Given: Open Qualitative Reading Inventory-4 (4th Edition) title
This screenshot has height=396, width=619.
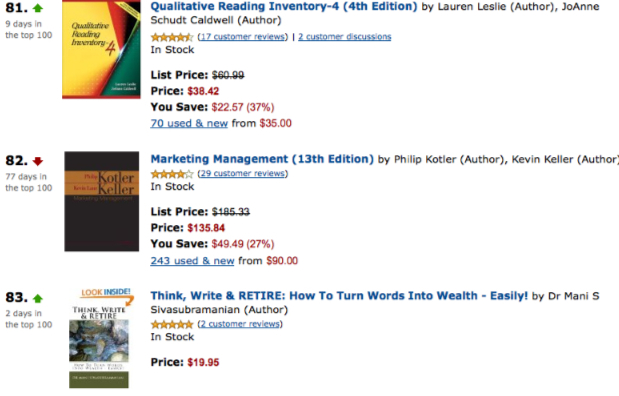Looking at the screenshot, I should (x=284, y=6).
